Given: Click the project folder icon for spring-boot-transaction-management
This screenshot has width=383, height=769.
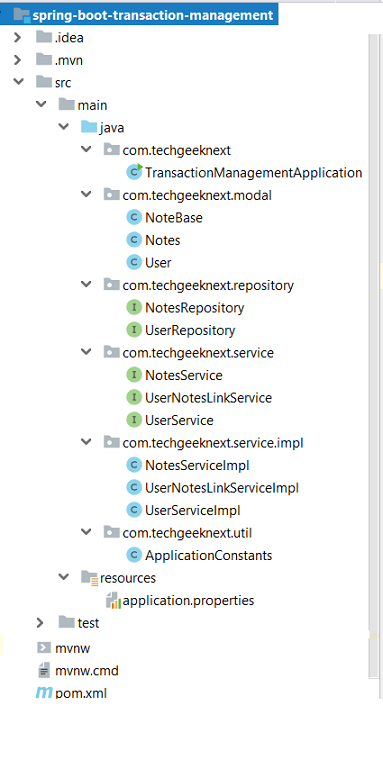Looking at the screenshot, I should point(22,15).
